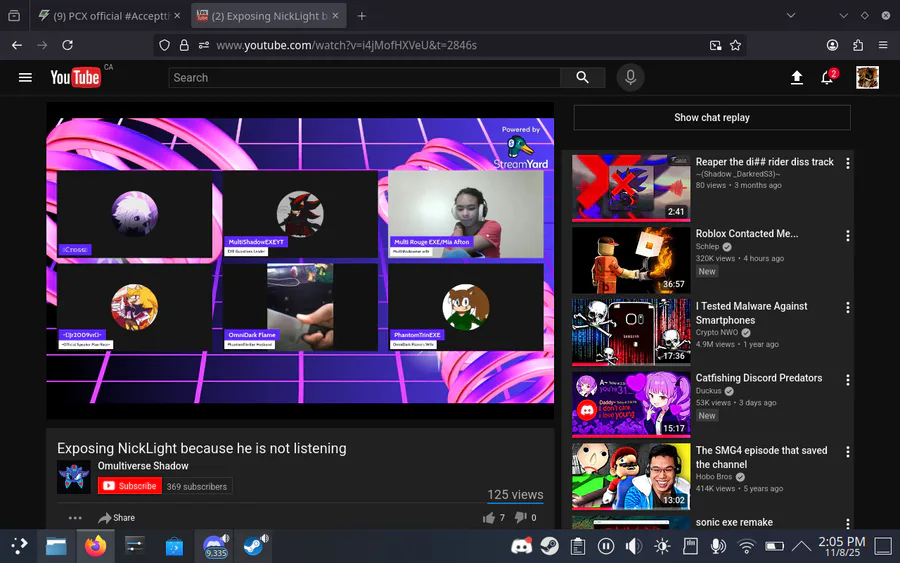Open Wi-Fi network tray icon
The width and height of the screenshot is (900, 563).
click(746, 546)
